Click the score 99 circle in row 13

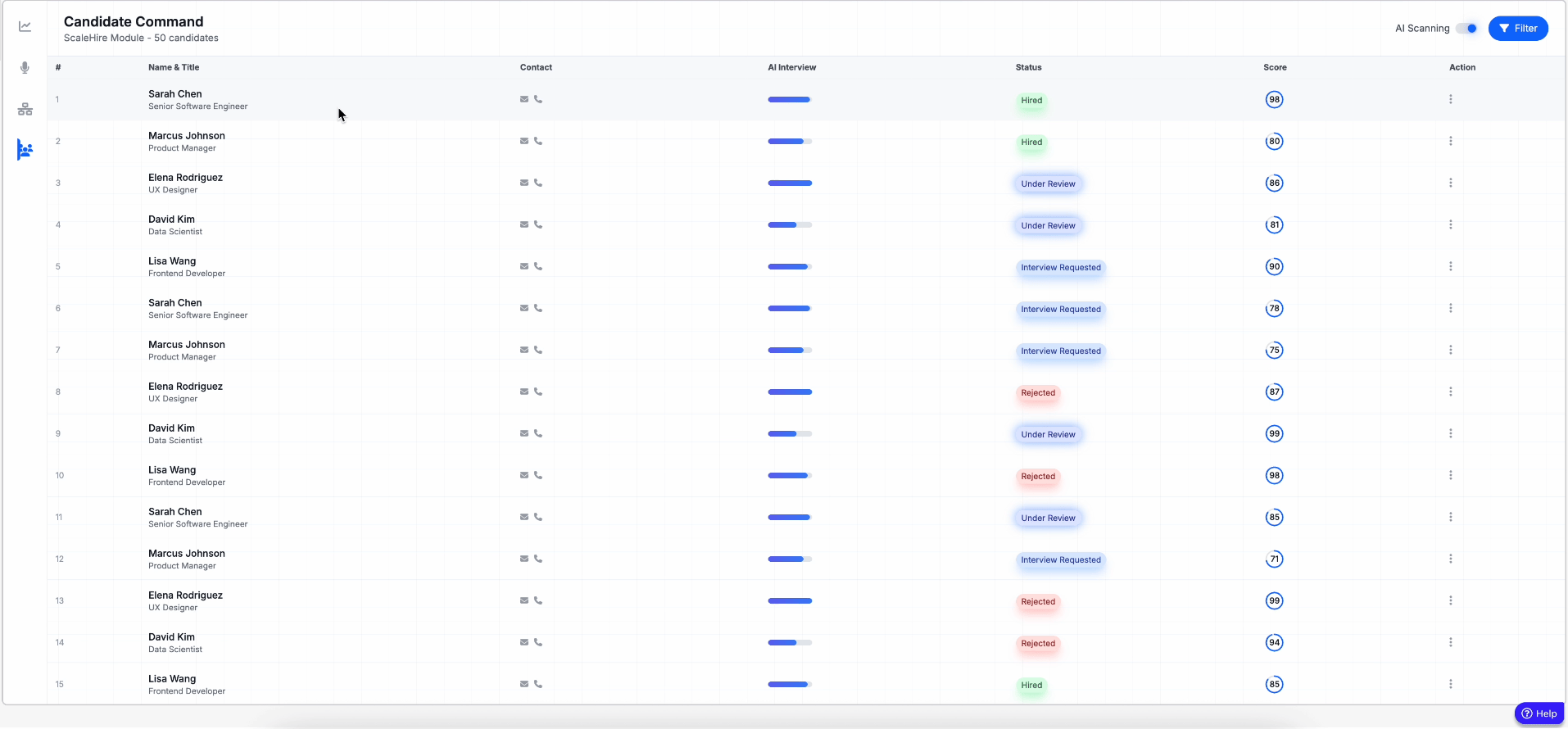click(x=1274, y=600)
